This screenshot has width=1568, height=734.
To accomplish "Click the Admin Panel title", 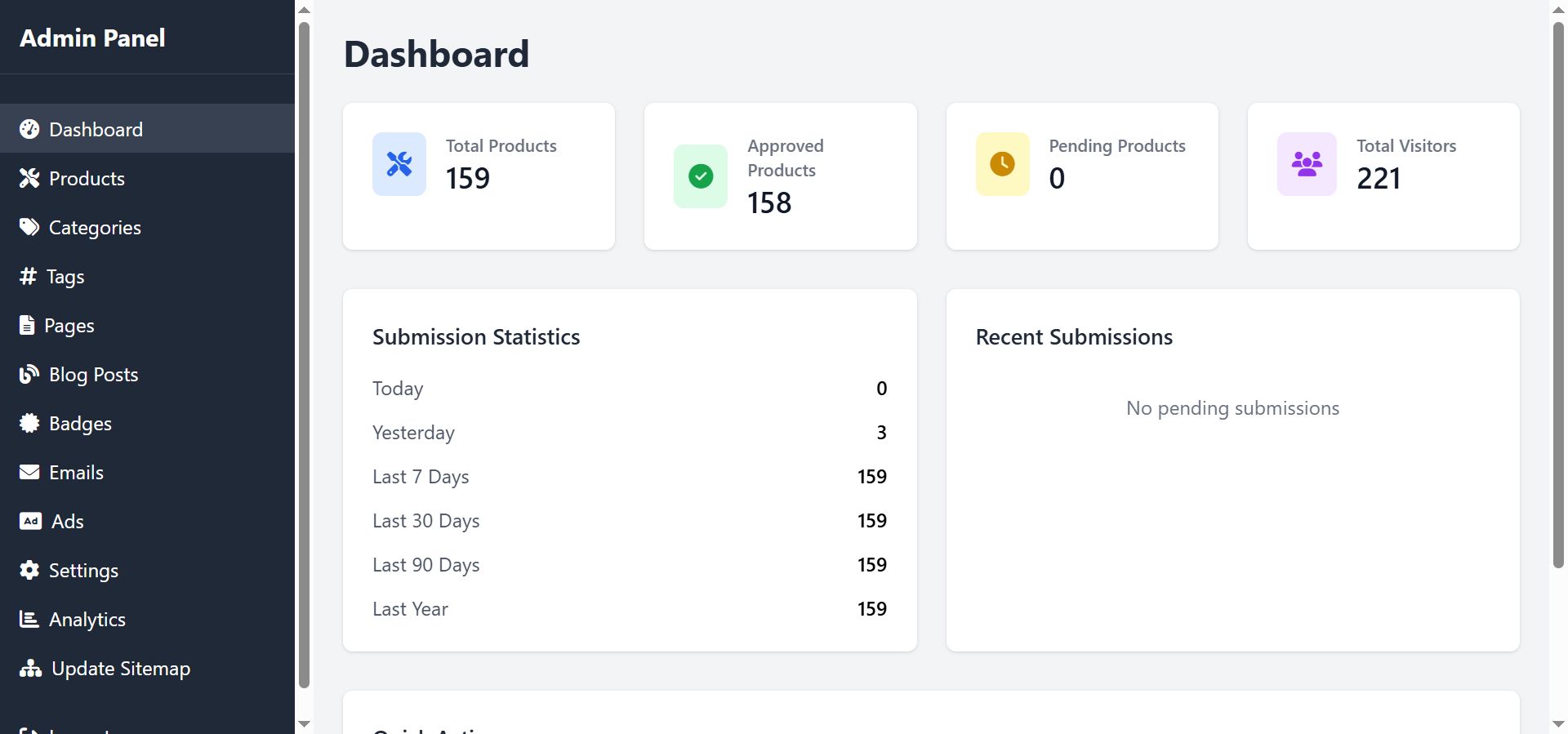I will [x=92, y=38].
